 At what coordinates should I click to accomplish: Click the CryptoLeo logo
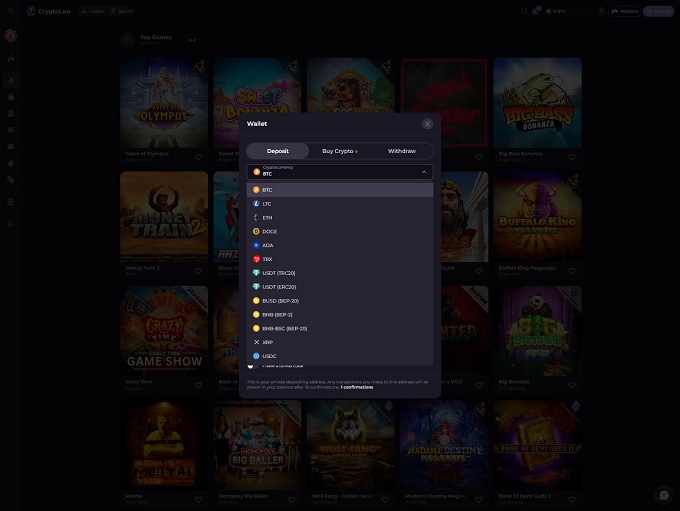click(x=49, y=11)
